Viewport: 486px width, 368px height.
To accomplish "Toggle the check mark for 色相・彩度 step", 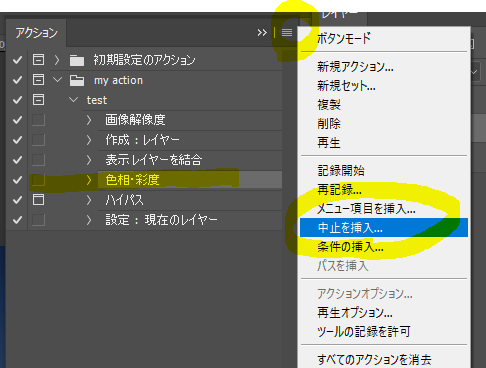I will [x=17, y=180].
